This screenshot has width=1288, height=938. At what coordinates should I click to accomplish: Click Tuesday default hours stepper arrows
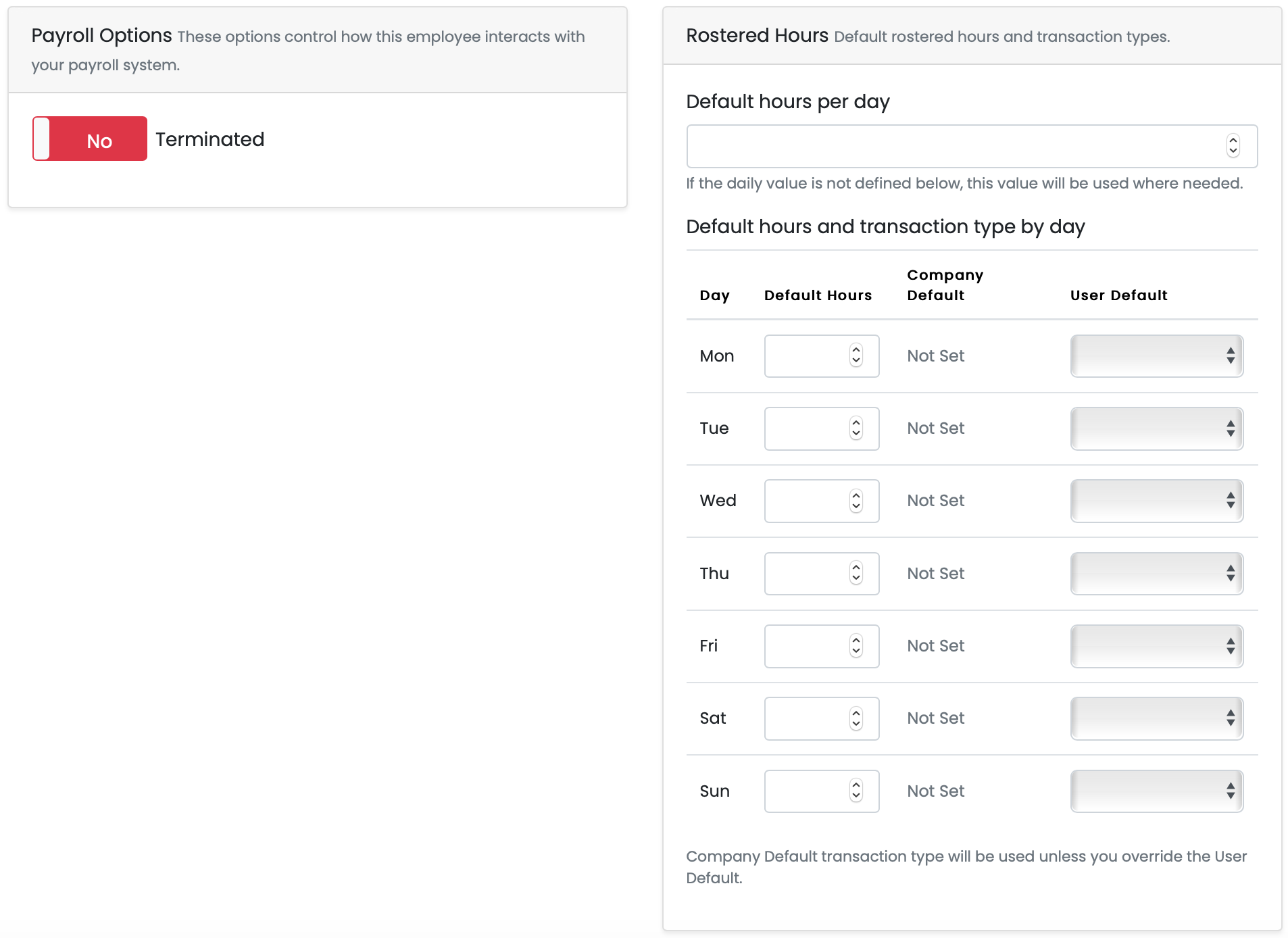click(x=856, y=428)
